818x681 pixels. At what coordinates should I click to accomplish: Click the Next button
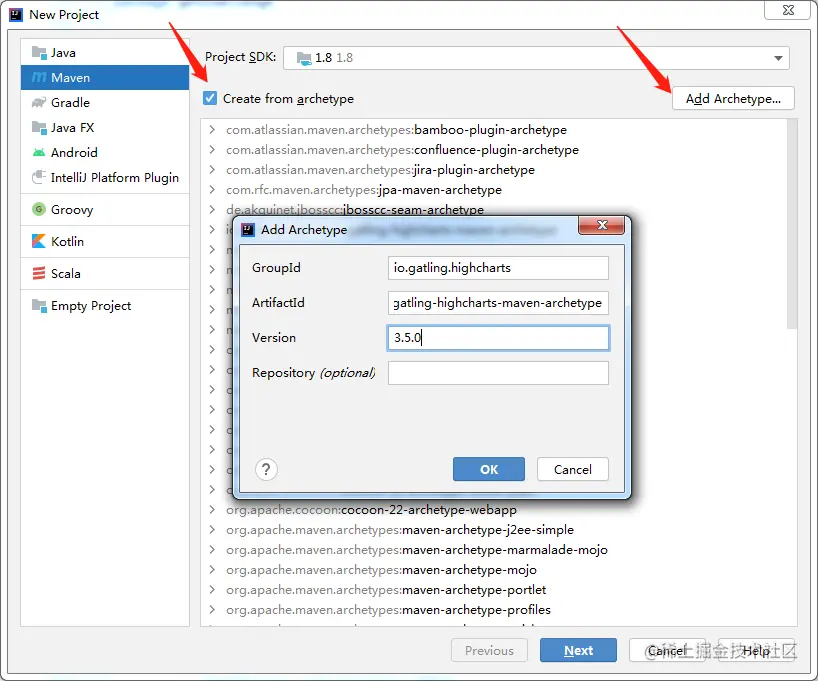578,650
